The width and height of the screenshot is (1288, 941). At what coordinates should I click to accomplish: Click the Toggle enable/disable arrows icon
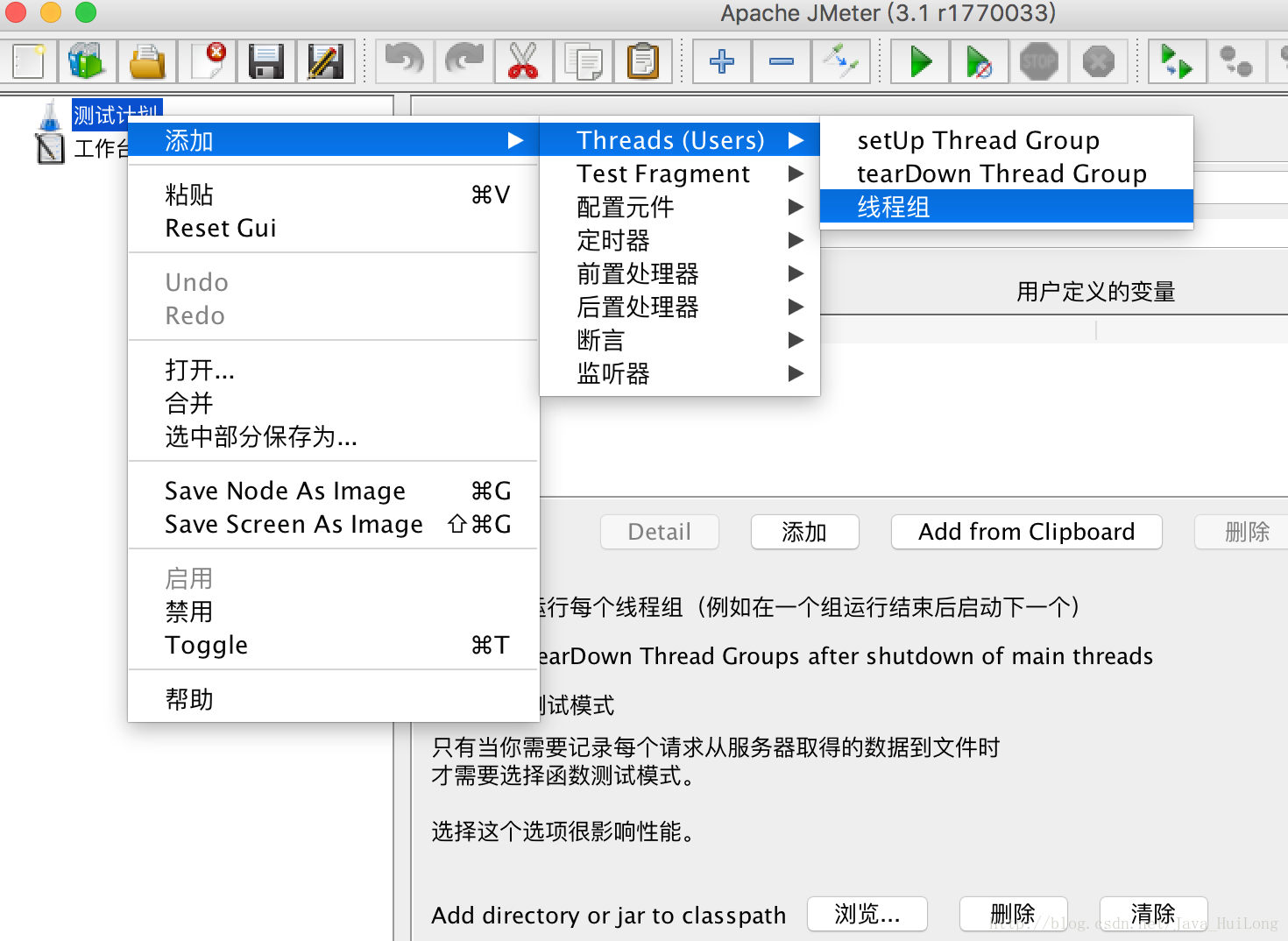click(x=841, y=61)
